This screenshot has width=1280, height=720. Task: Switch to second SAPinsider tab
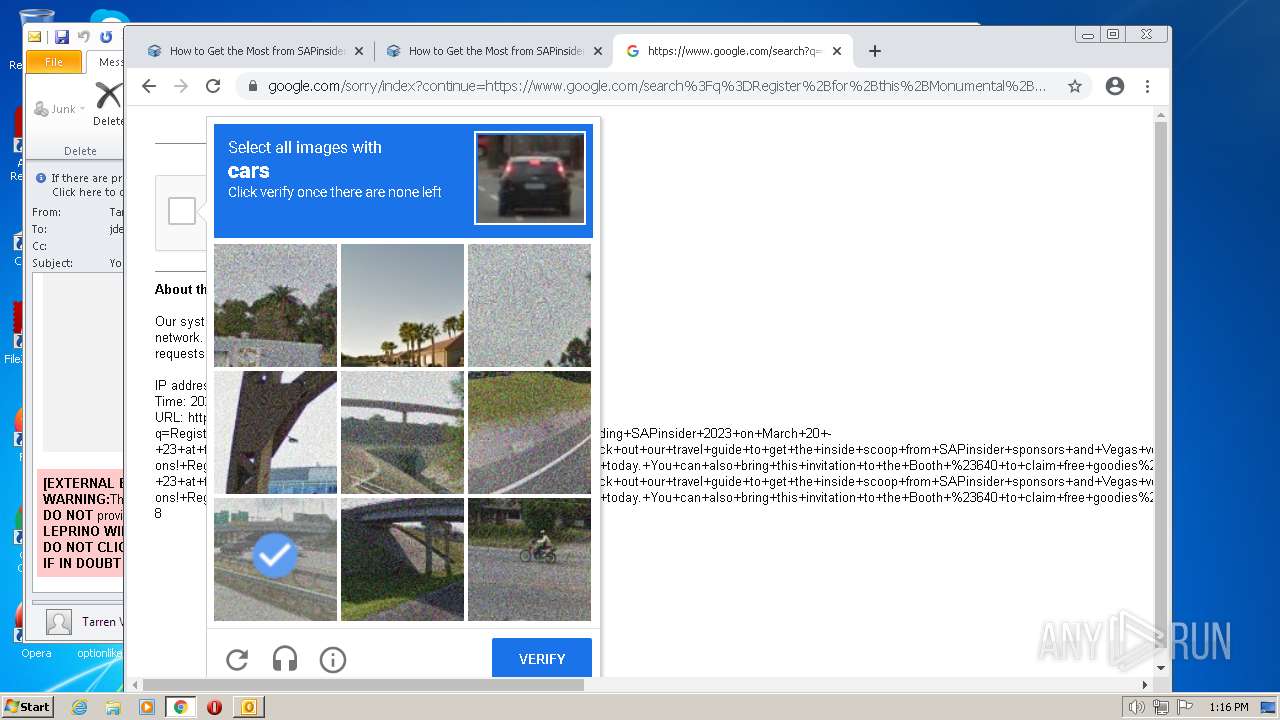494,51
